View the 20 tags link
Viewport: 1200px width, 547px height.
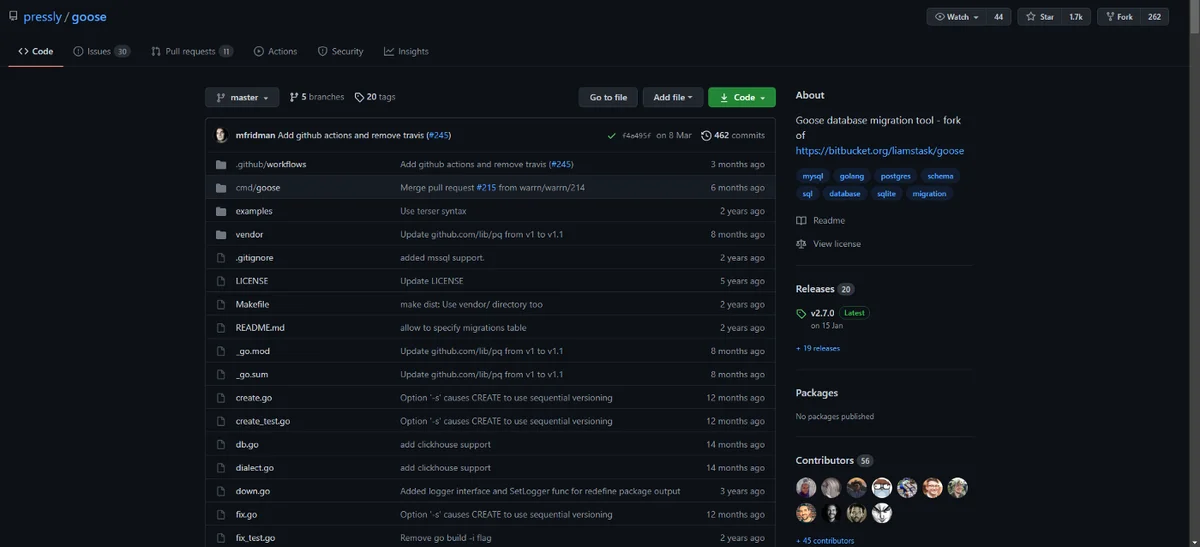click(x=375, y=97)
